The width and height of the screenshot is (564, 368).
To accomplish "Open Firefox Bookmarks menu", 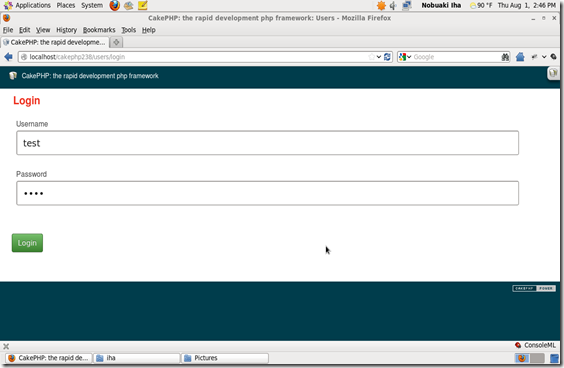I will 99,30.
